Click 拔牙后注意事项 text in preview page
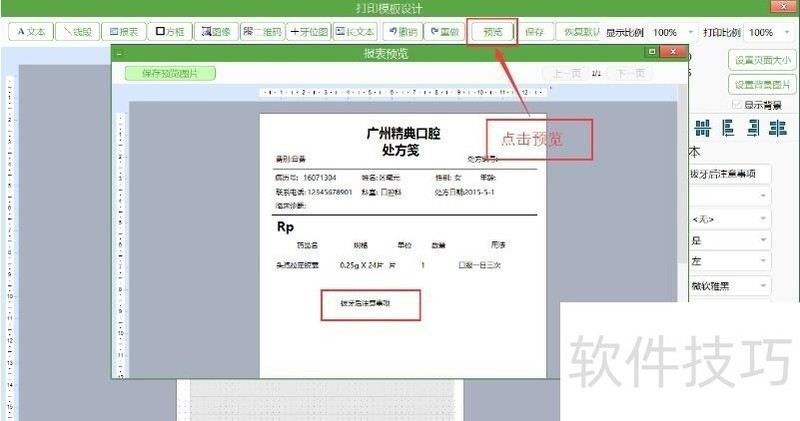This screenshot has width=800, height=421. 365,303
